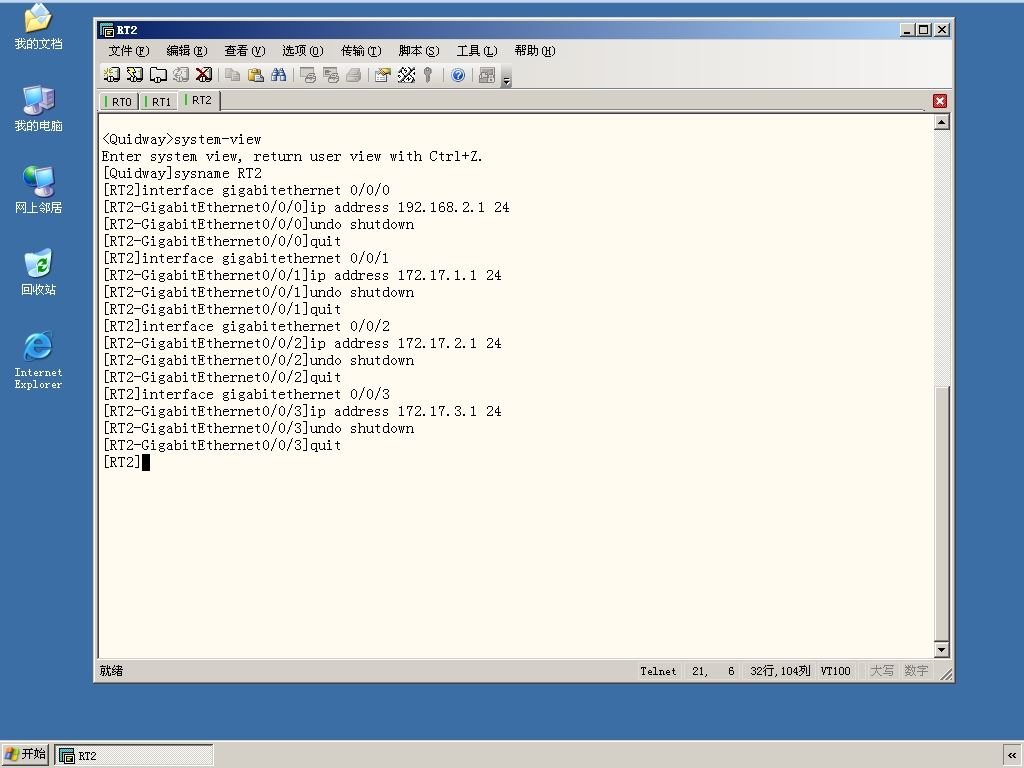
Task: Click the RT2 taskbar button
Action: click(134, 756)
